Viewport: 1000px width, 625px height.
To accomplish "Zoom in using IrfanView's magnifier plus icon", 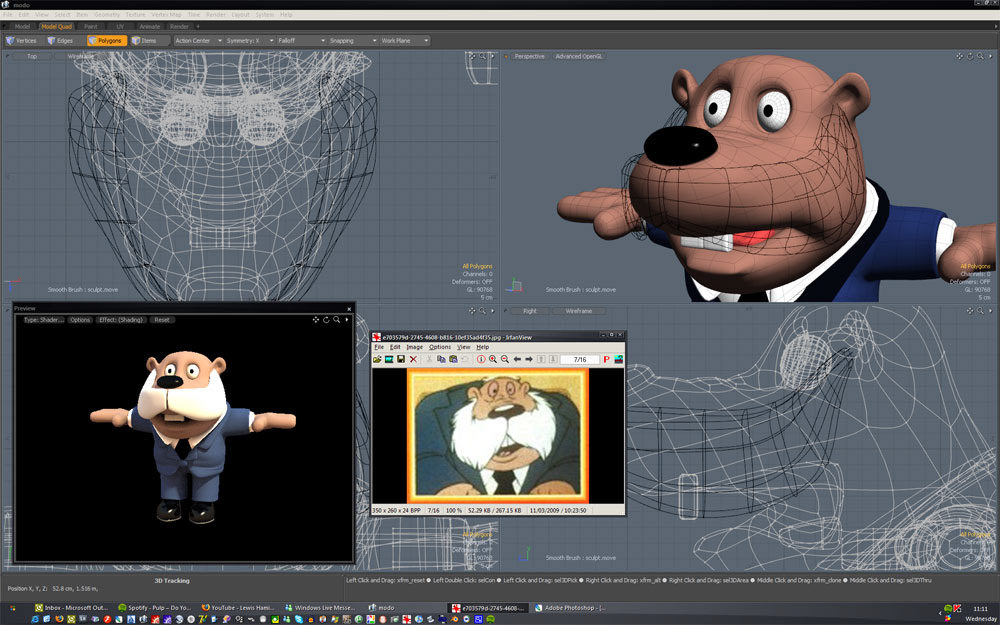I will tap(493, 359).
